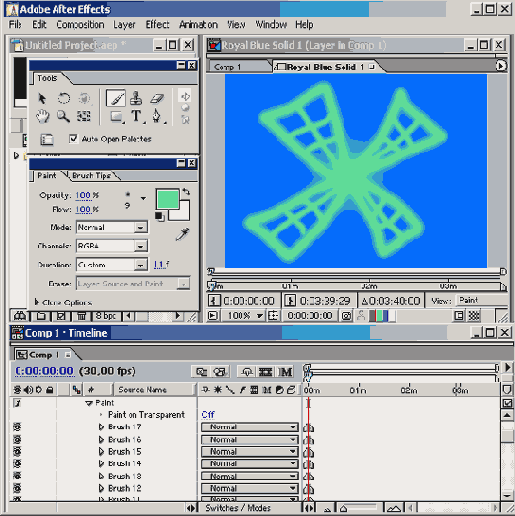The width and height of the screenshot is (515, 516).
Task: Click the 8 bpc color depth button
Action: click(105, 315)
